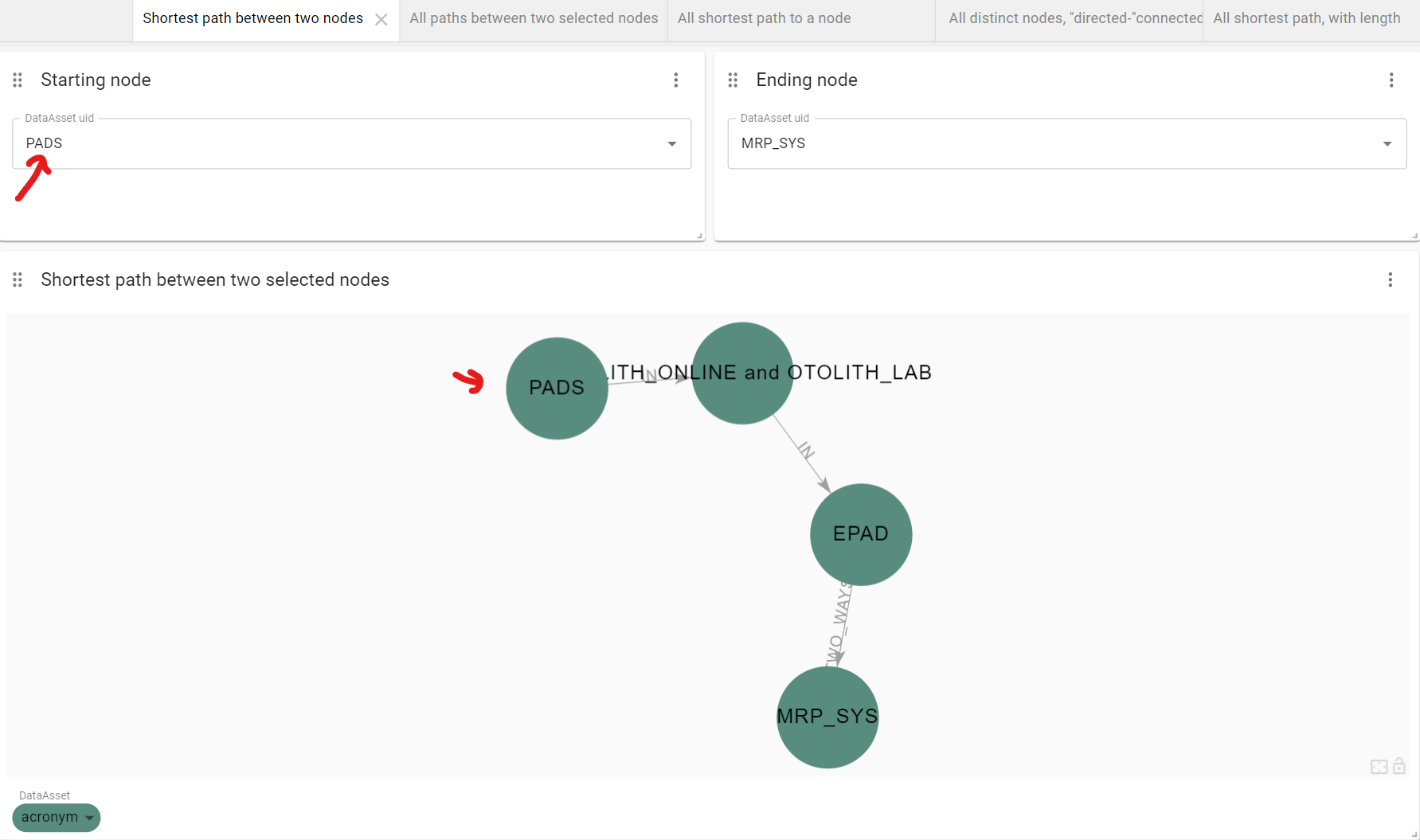Open the "All shortest path, with length" tab
Screen dimensions: 1420x840
pos(1306,18)
